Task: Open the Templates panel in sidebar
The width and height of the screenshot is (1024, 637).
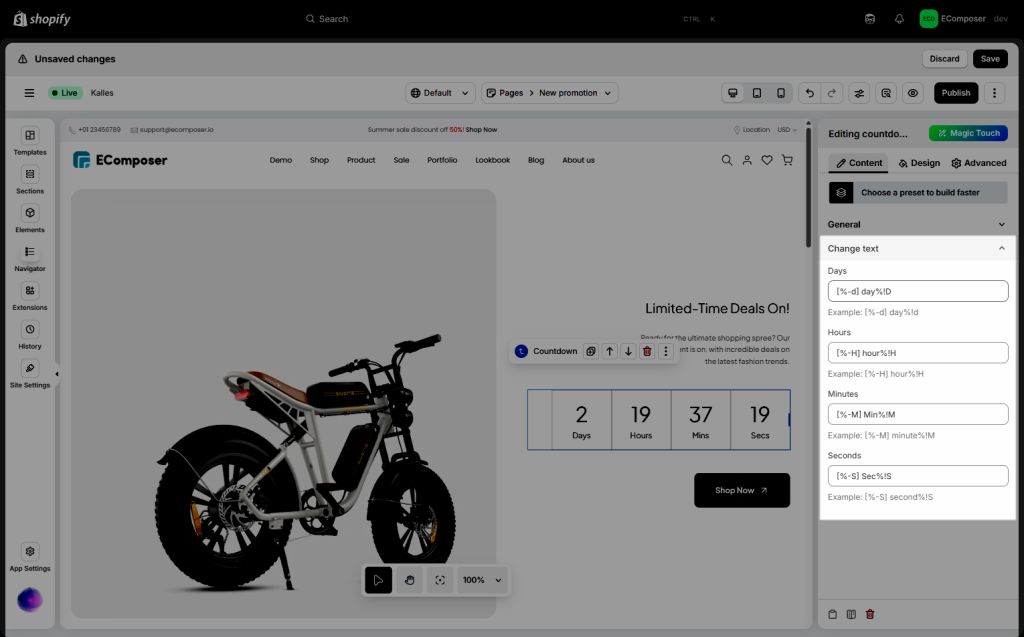Action: tap(30, 136)
